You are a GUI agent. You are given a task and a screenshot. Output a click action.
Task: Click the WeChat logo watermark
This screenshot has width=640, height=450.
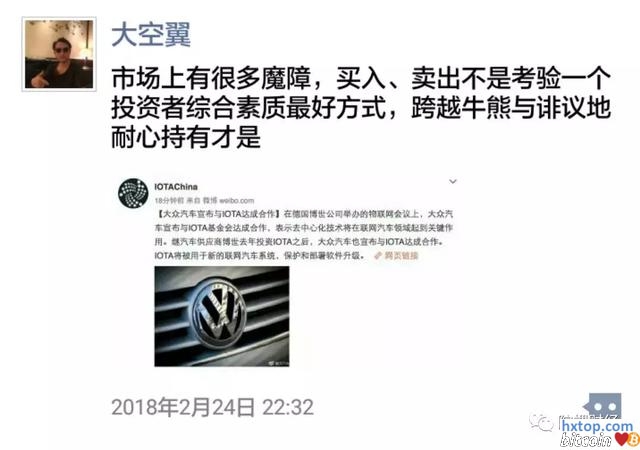[541, 422]
